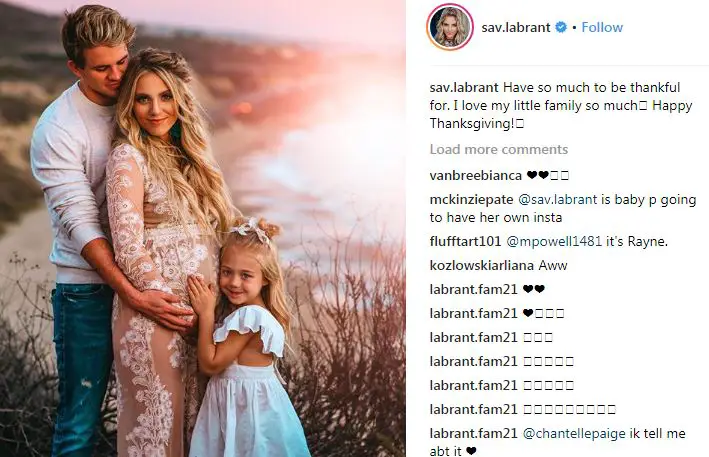Open sav.labrant username in the post header

[x=516, y=27]
